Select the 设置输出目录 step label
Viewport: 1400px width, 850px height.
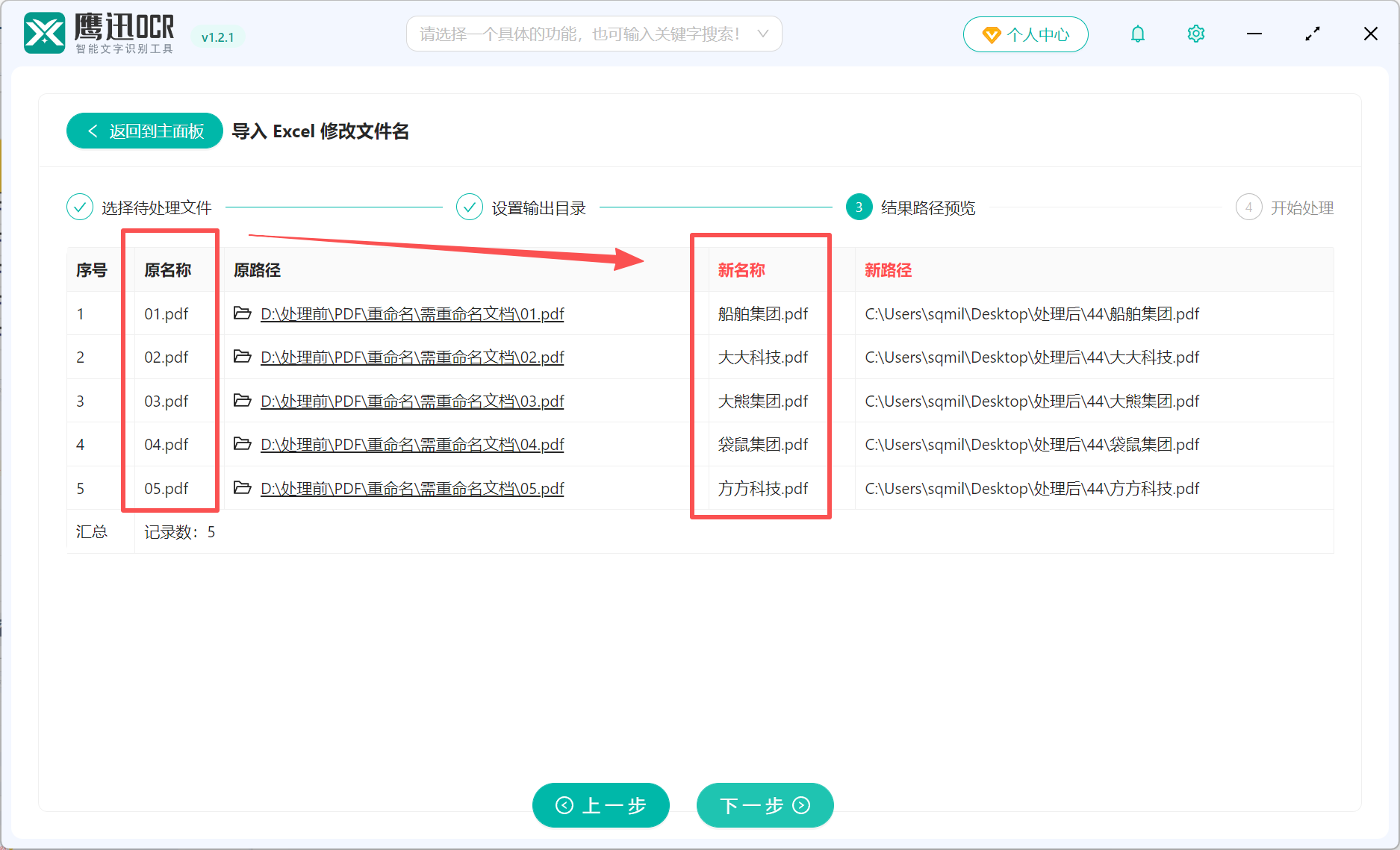539,207
